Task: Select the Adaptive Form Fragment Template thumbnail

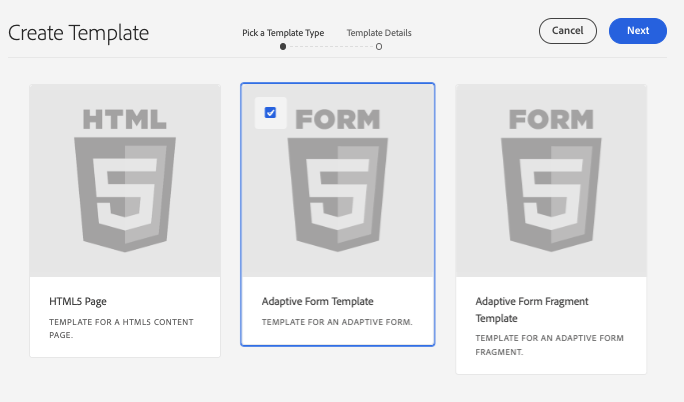Action: (551, 181)
